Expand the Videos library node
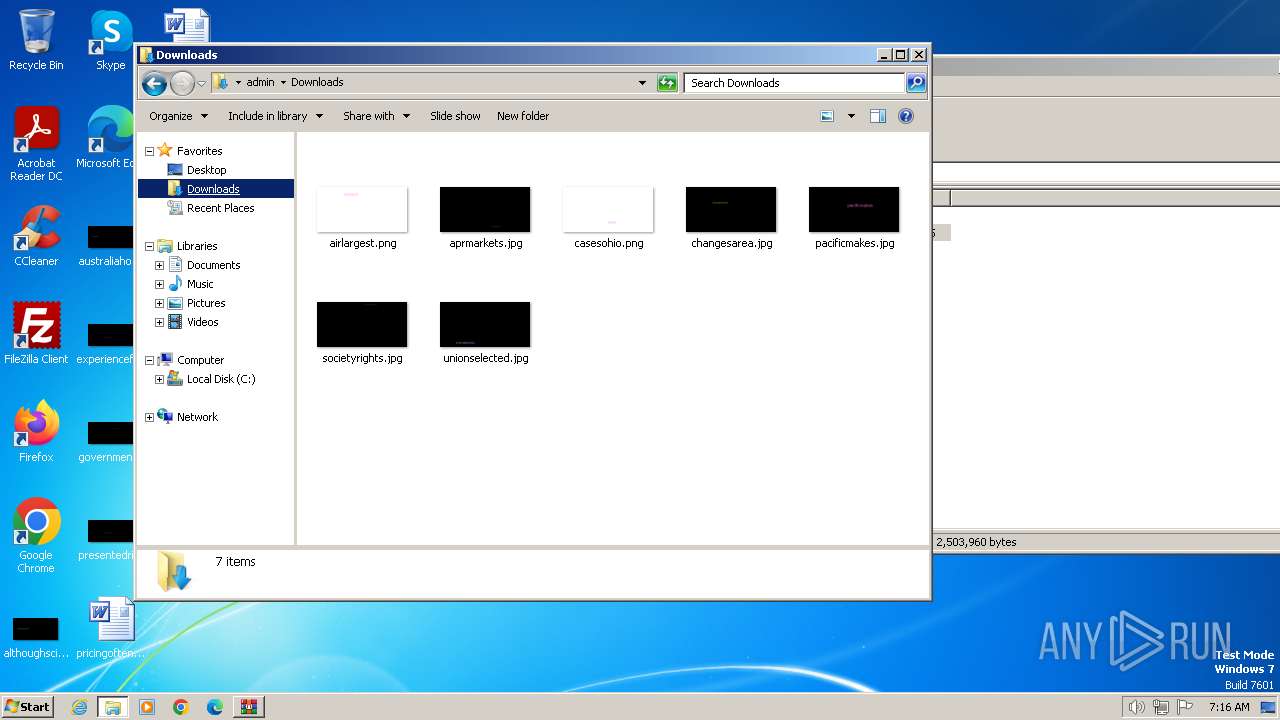Viewport: 1280px width, 720px height. tap(159, 322)
